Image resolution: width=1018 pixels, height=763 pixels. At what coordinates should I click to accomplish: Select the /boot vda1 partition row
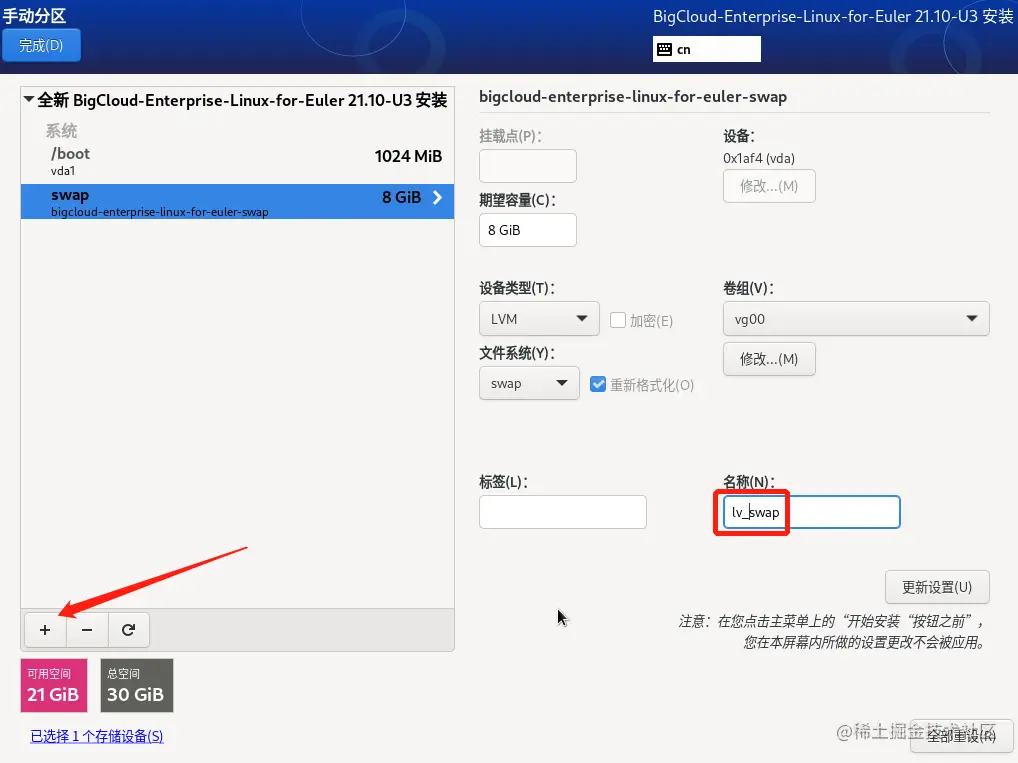(237, 161)
